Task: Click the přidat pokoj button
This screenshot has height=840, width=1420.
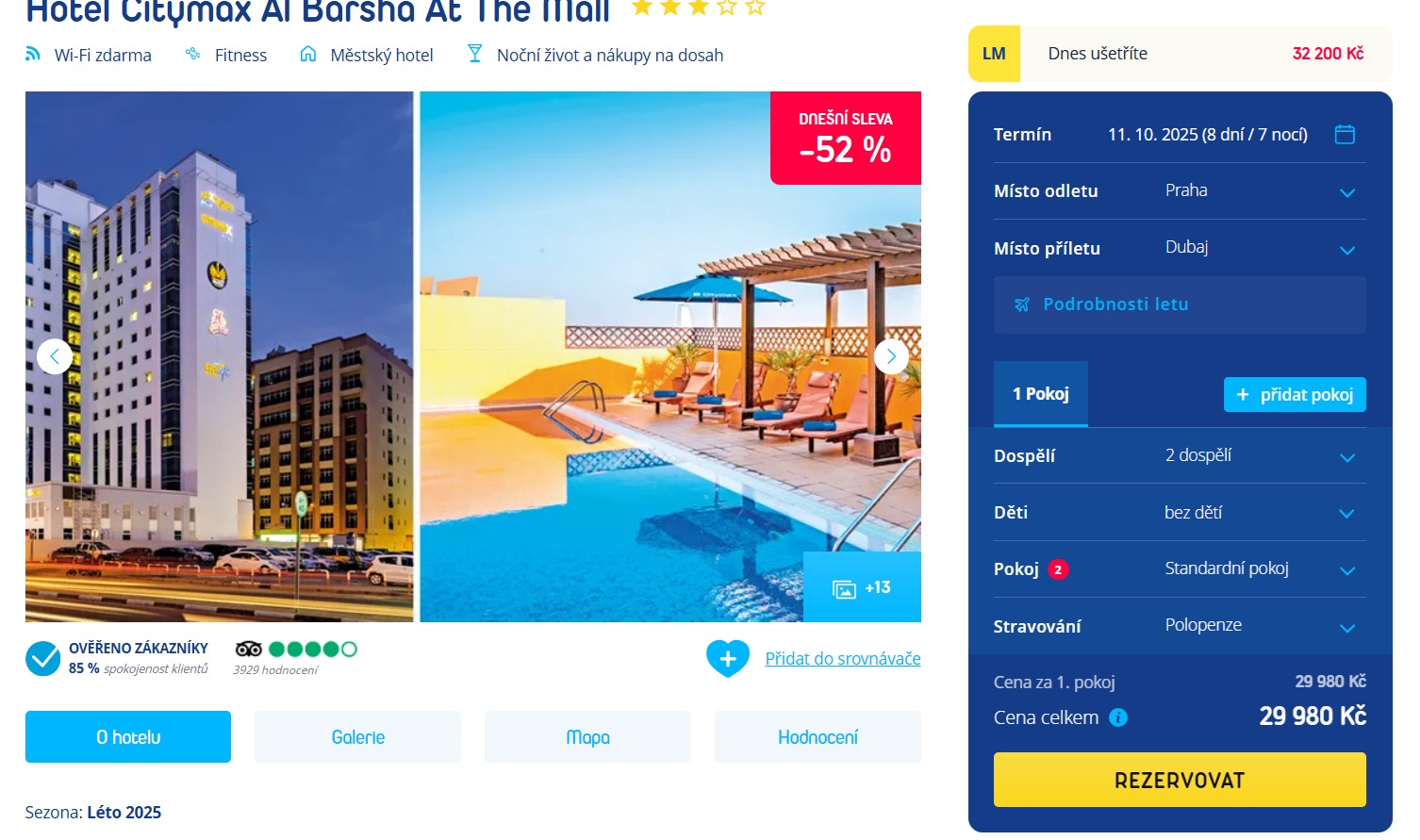Action: [1295, 395]
